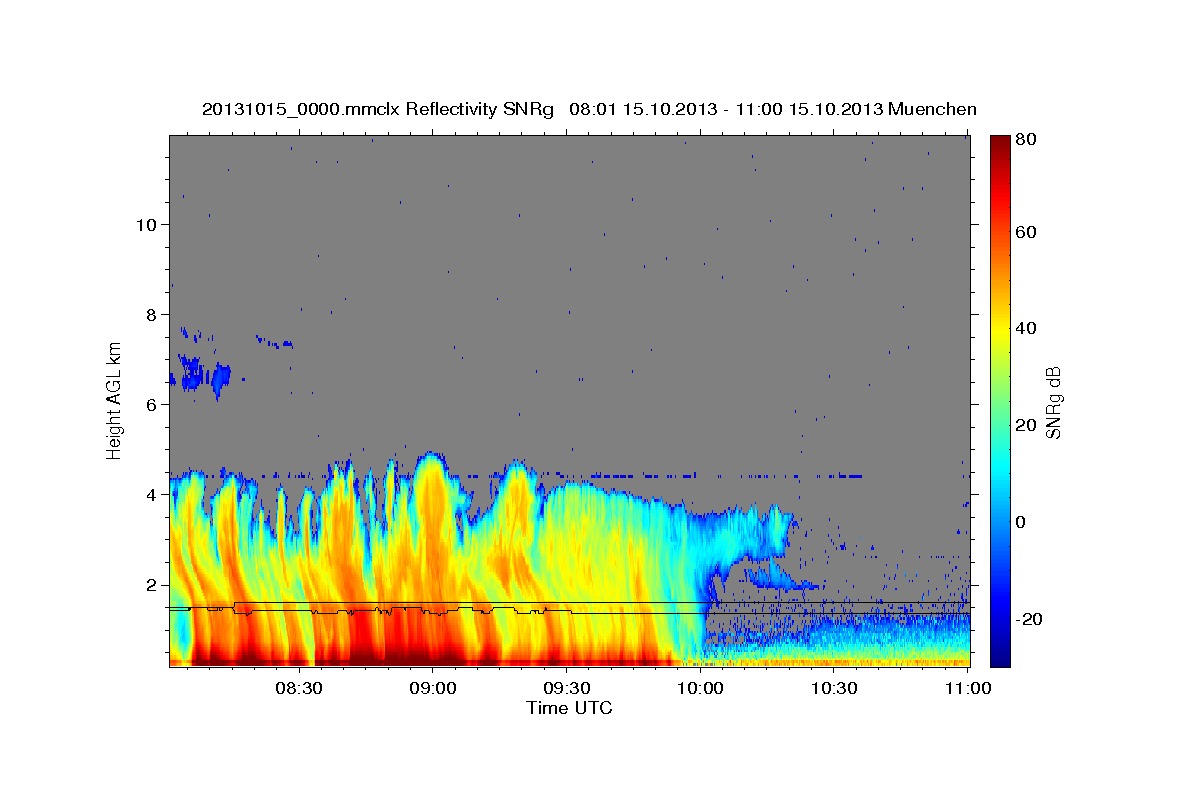Click the 10:00 time tick label
The image size is (1200, 800).
[x=699, y=688]
